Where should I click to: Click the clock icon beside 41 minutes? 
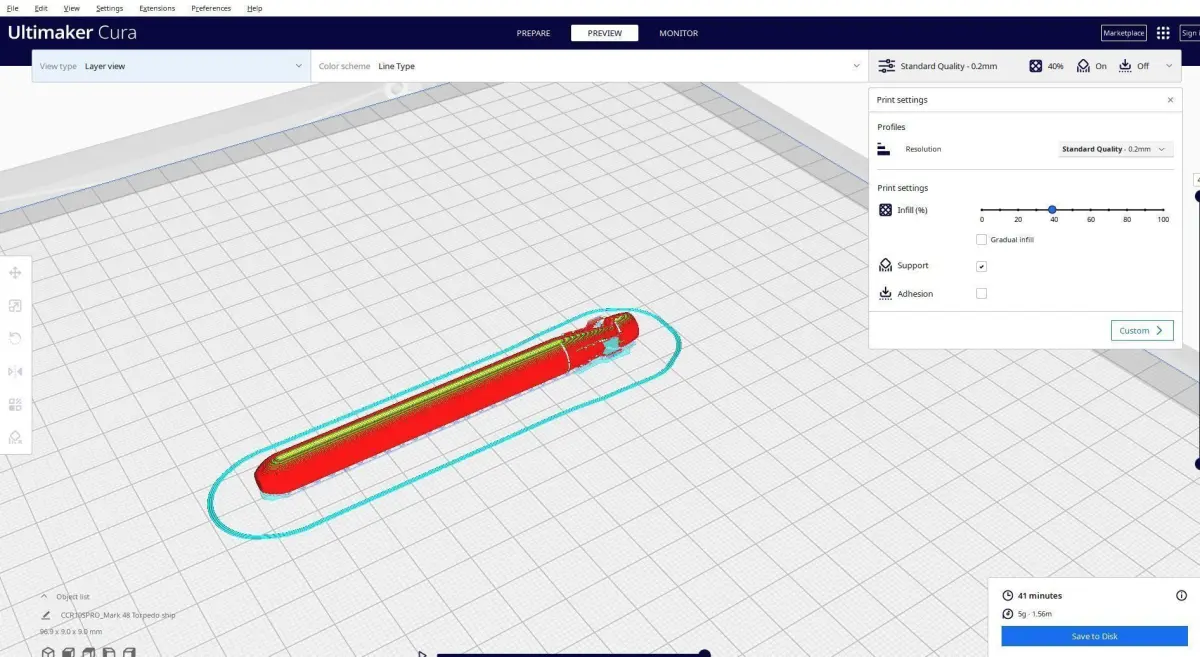point(1008,596)
